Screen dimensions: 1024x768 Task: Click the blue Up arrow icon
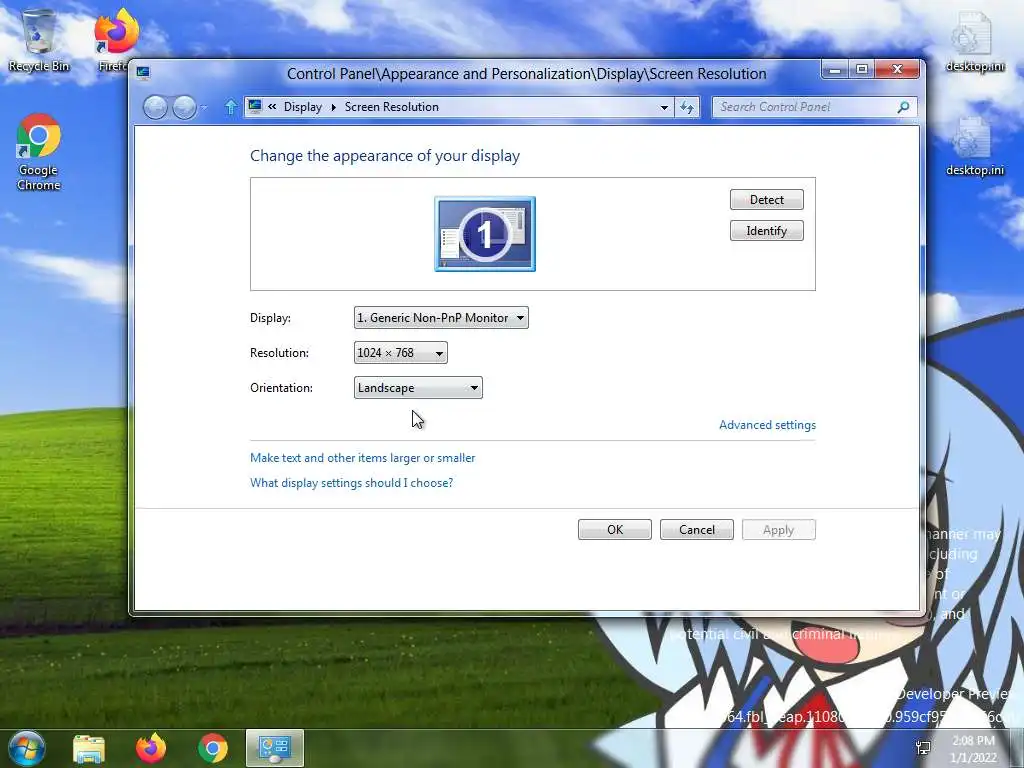pos(230,107)
